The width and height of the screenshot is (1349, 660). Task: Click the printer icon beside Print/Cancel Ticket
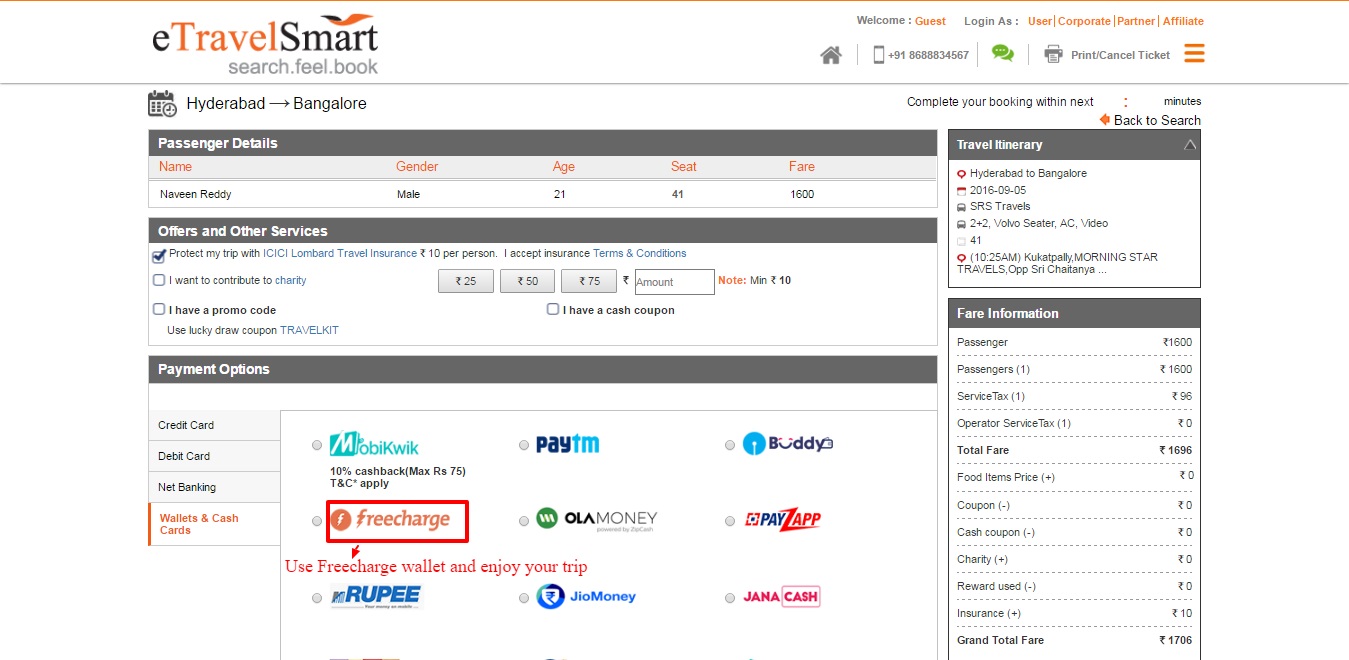(1053, 54)
